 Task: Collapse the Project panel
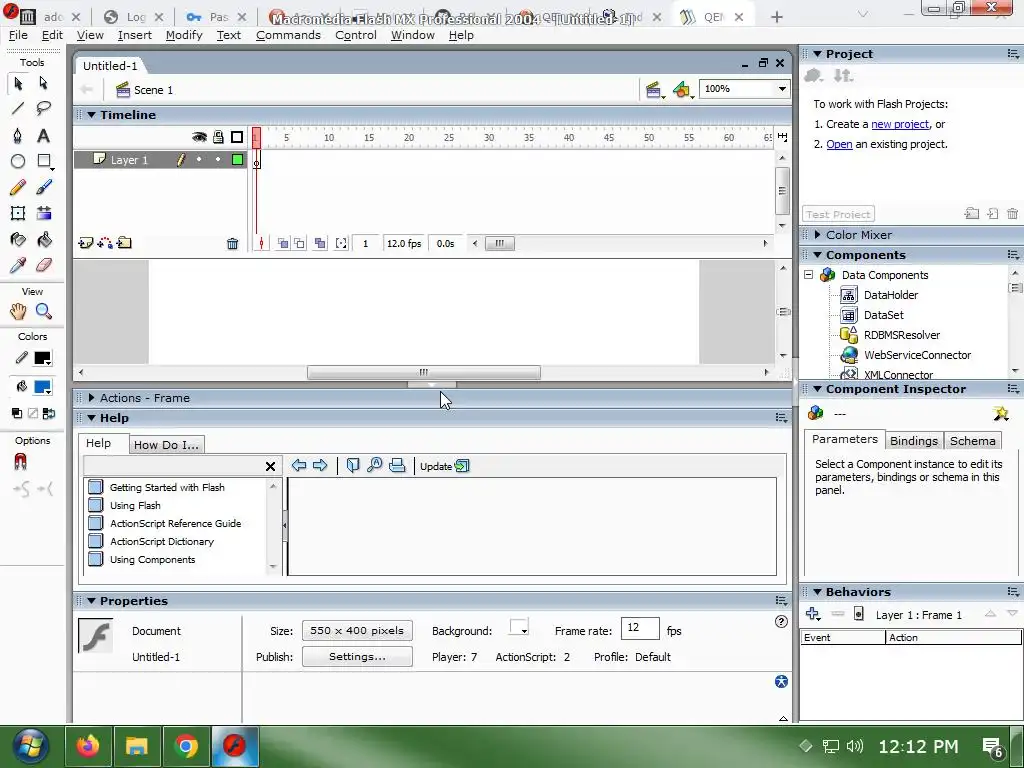point(817,54)
